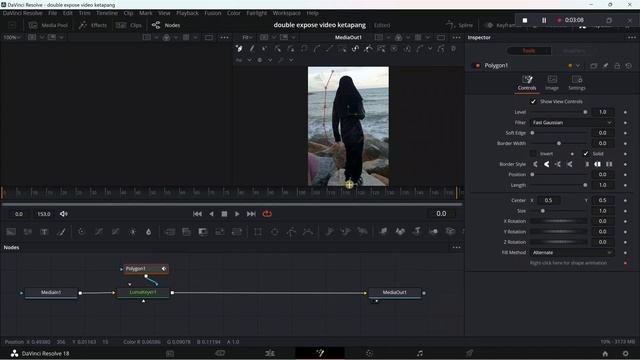This screenshot has width=640, height=360.
Task: Toggle the Nodes panel button
Action: point(166,25)
